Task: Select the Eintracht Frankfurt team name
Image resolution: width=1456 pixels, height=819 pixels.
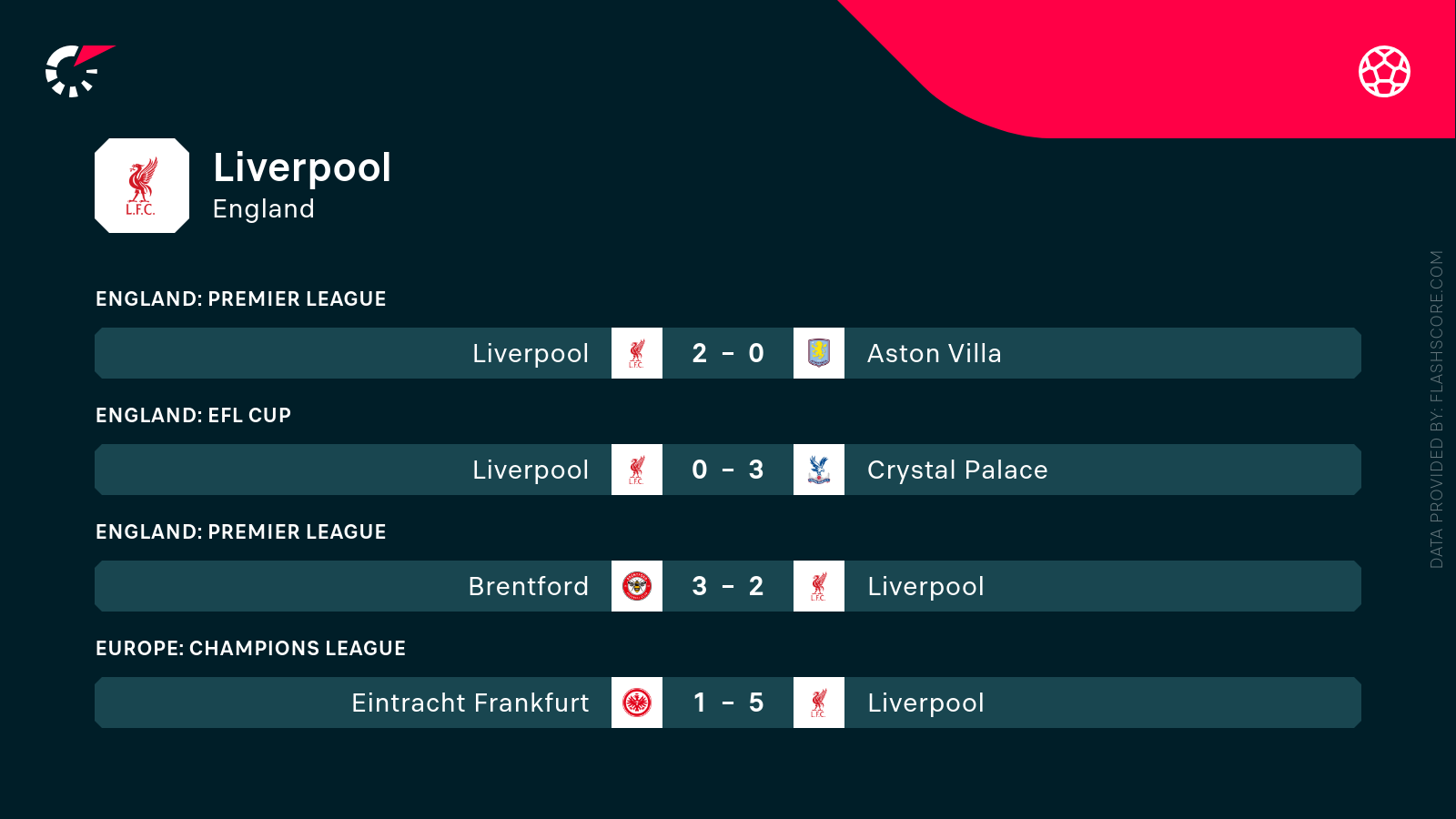Action: click(x=470, y=703)
